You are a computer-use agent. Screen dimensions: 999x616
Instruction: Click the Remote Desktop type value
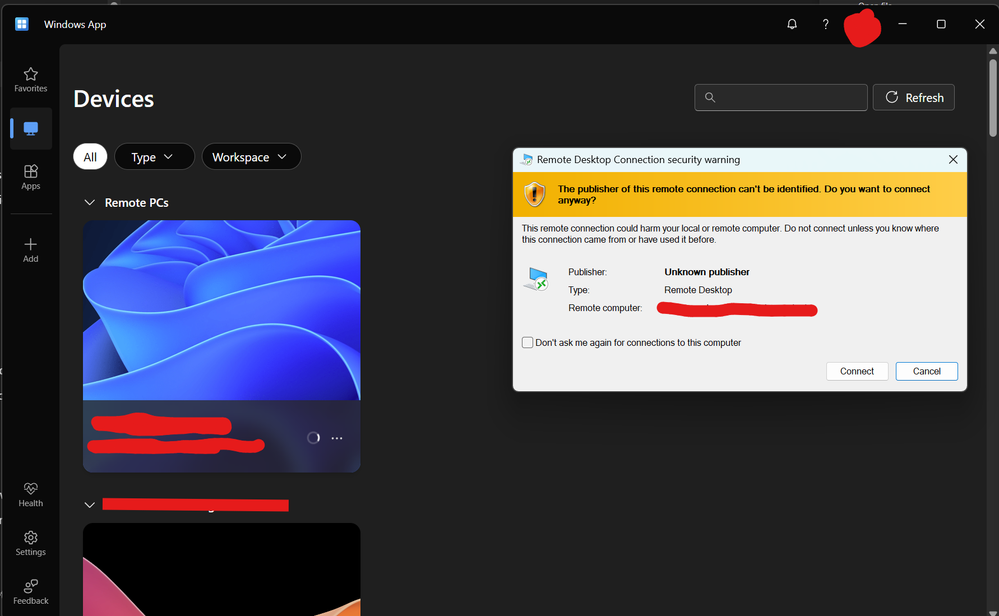point(698,290)
